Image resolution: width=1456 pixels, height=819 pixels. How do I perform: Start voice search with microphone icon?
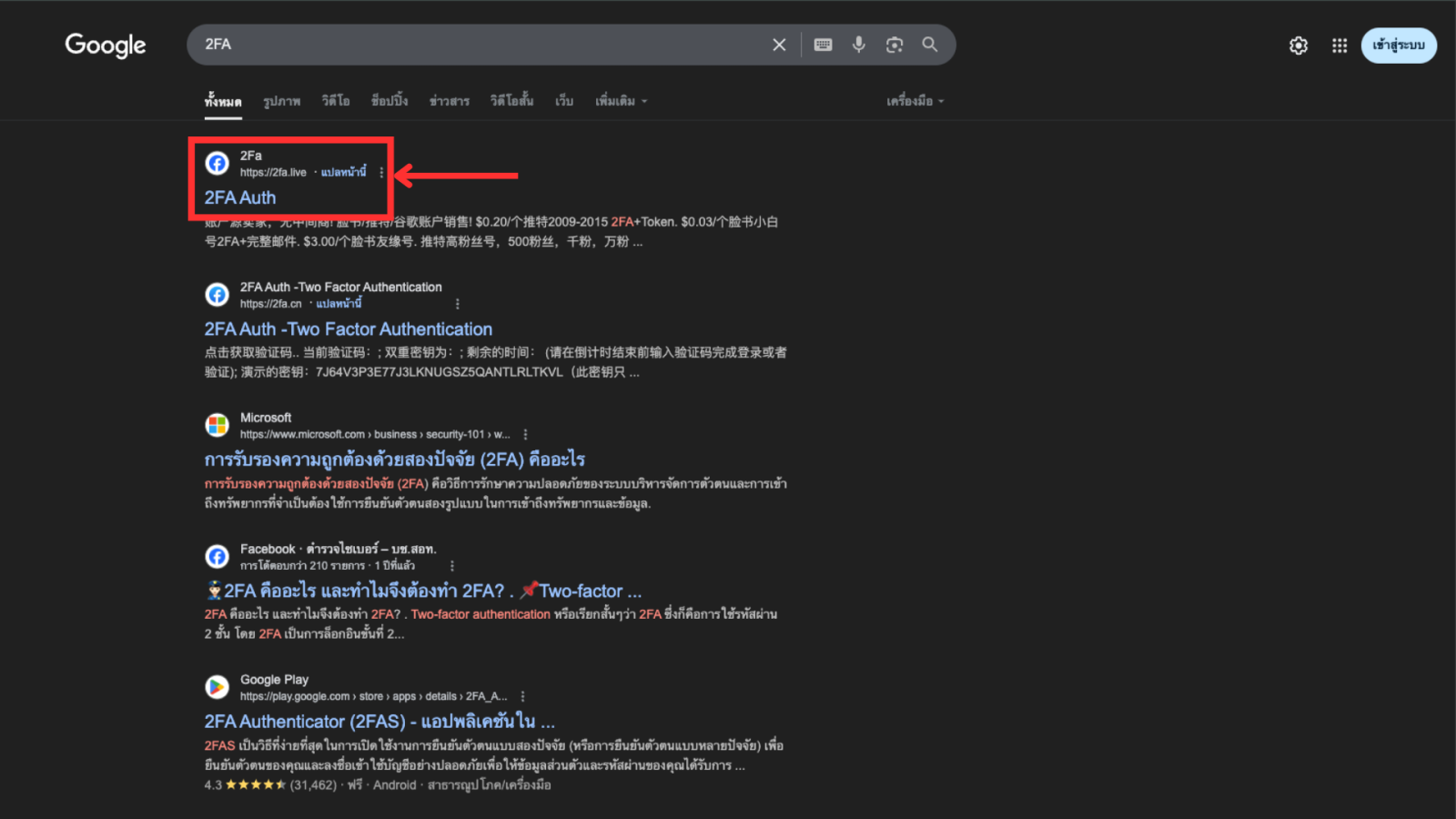click(858, 45)
